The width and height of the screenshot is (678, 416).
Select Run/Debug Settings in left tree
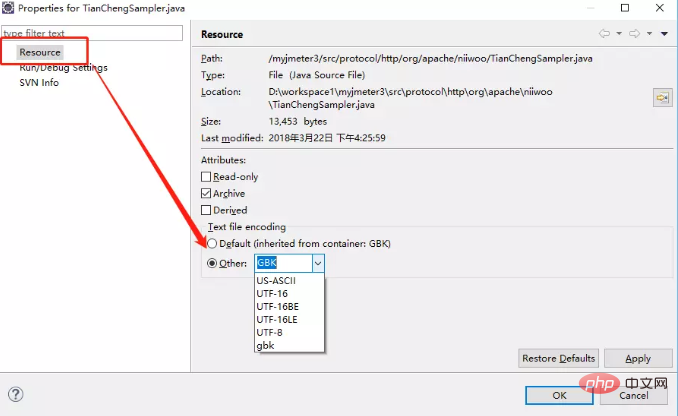(x=63, y=68)
